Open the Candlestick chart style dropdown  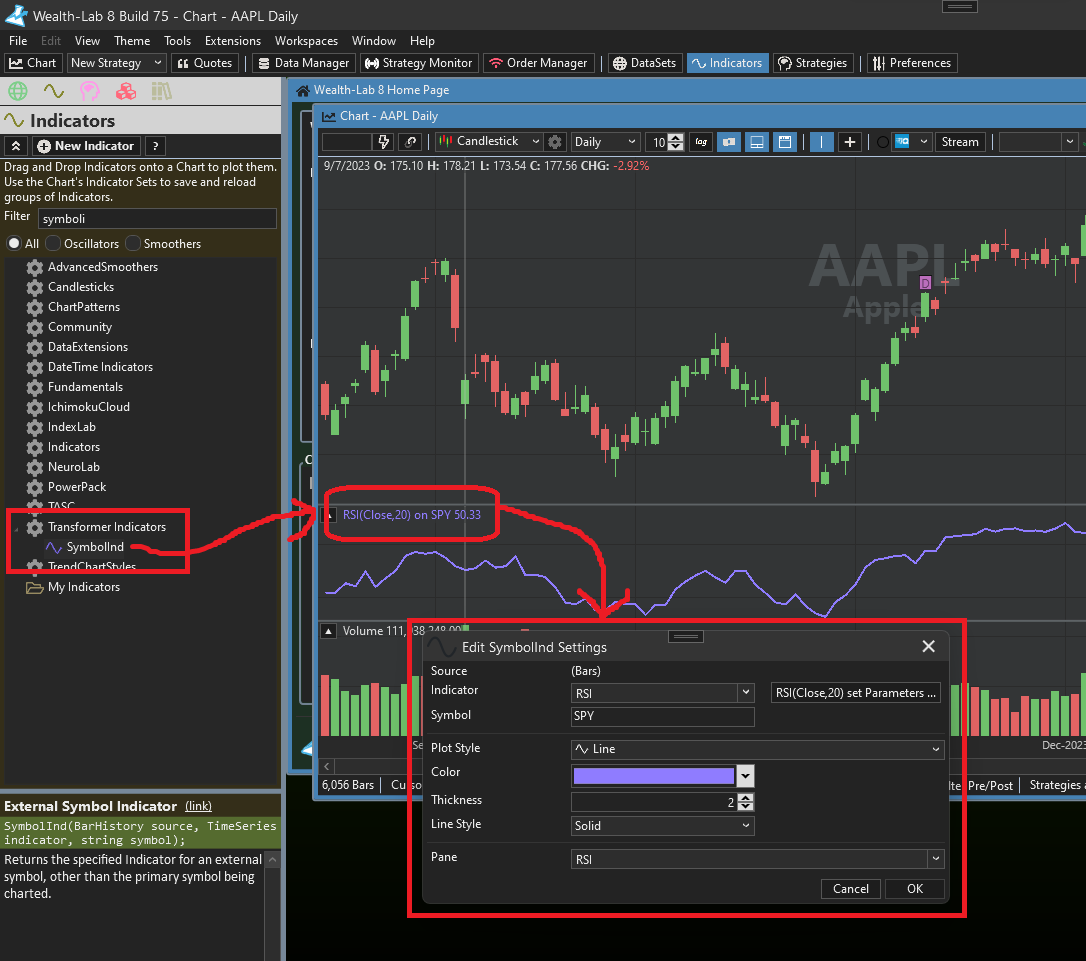489,142
